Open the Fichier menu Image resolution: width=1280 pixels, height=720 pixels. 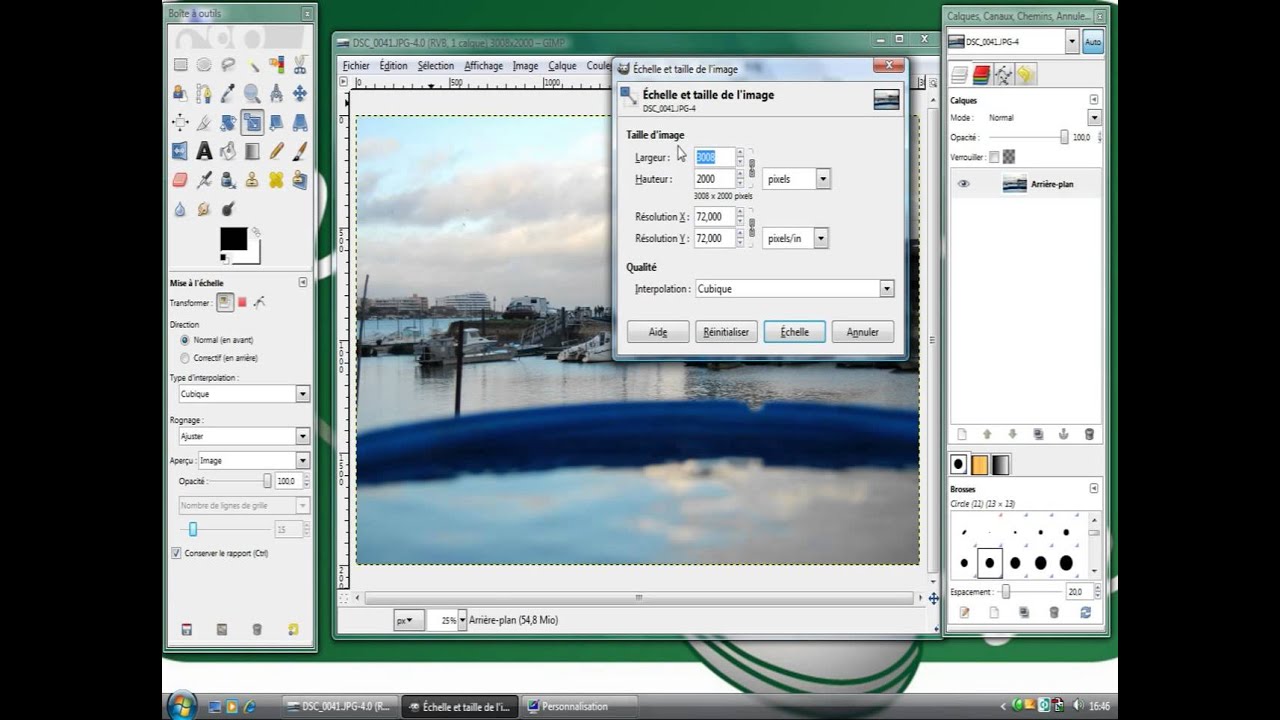[x=356, y=66]
